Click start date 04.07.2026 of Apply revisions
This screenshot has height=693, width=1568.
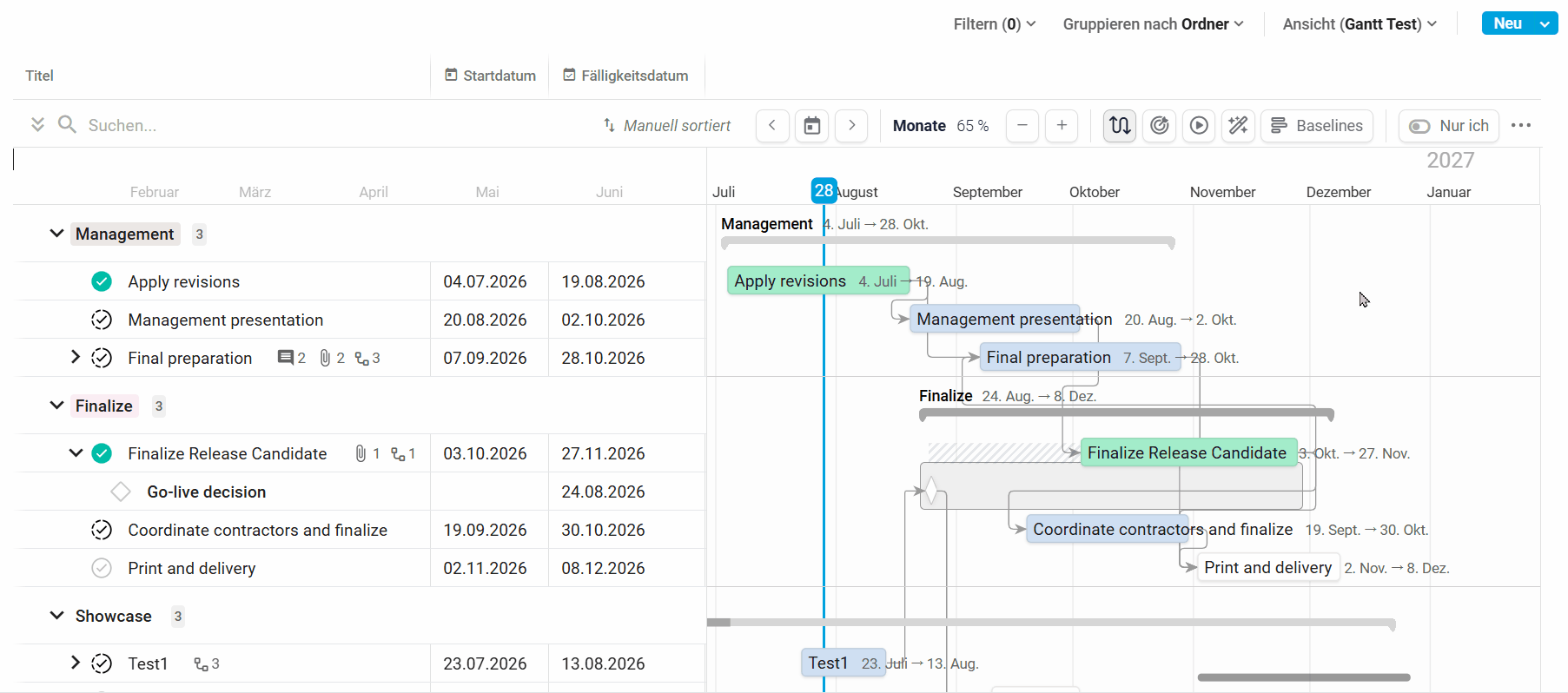click(485, 281)
